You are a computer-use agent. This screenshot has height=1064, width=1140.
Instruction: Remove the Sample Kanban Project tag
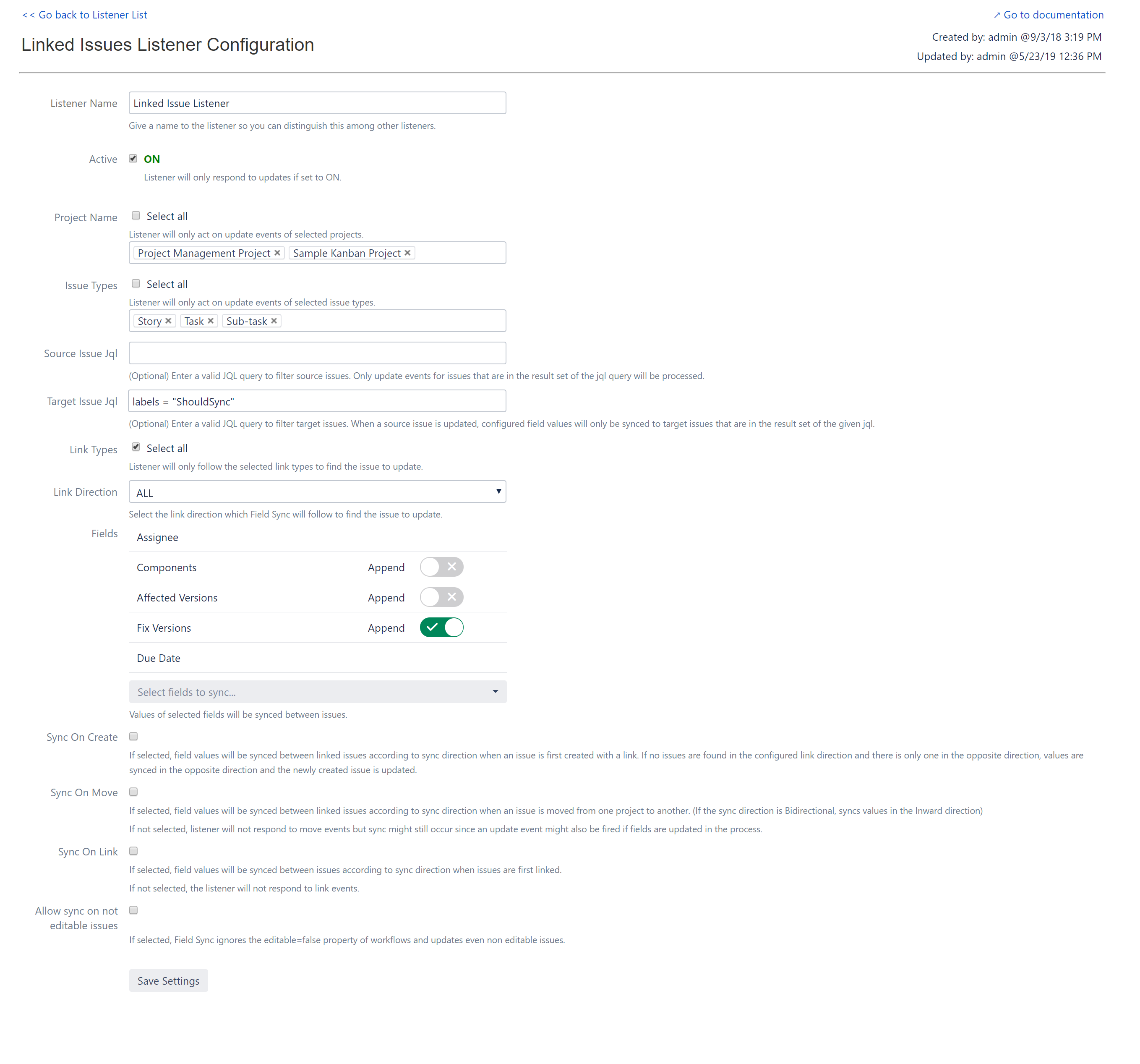pyautogui.click(x=407, y=252)
